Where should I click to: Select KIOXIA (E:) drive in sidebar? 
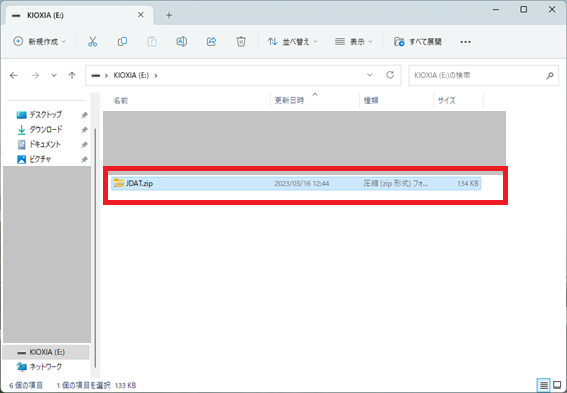46,352
